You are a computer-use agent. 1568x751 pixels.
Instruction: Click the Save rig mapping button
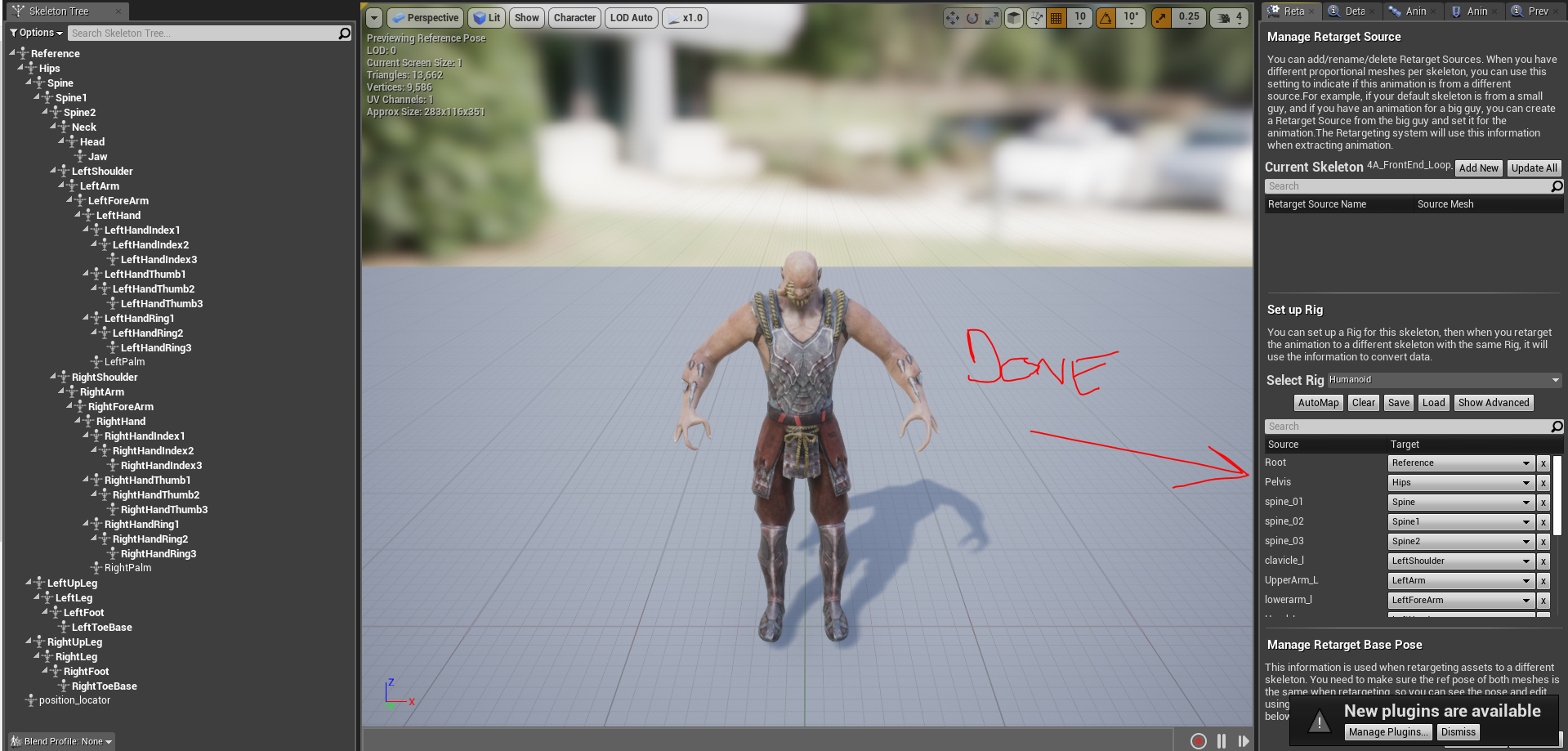tap(1399, 403)
